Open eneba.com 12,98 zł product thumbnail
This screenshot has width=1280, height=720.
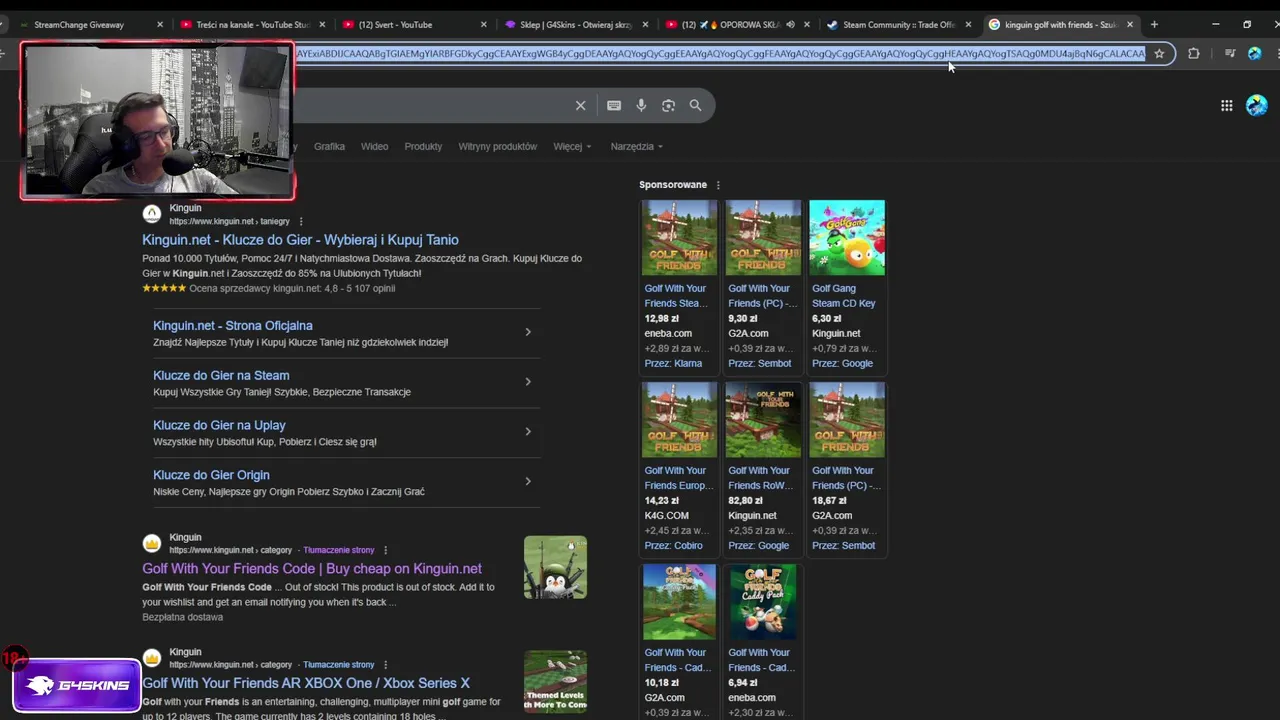coord(679,238)
